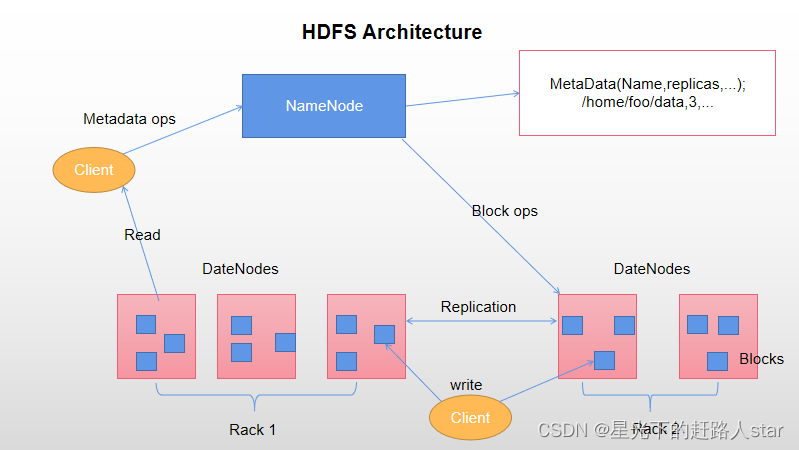Select the orange Client ellipse under write label
The width and height of the screenshot is (799, 450).
pyautogui.click(x=470, y=417)
